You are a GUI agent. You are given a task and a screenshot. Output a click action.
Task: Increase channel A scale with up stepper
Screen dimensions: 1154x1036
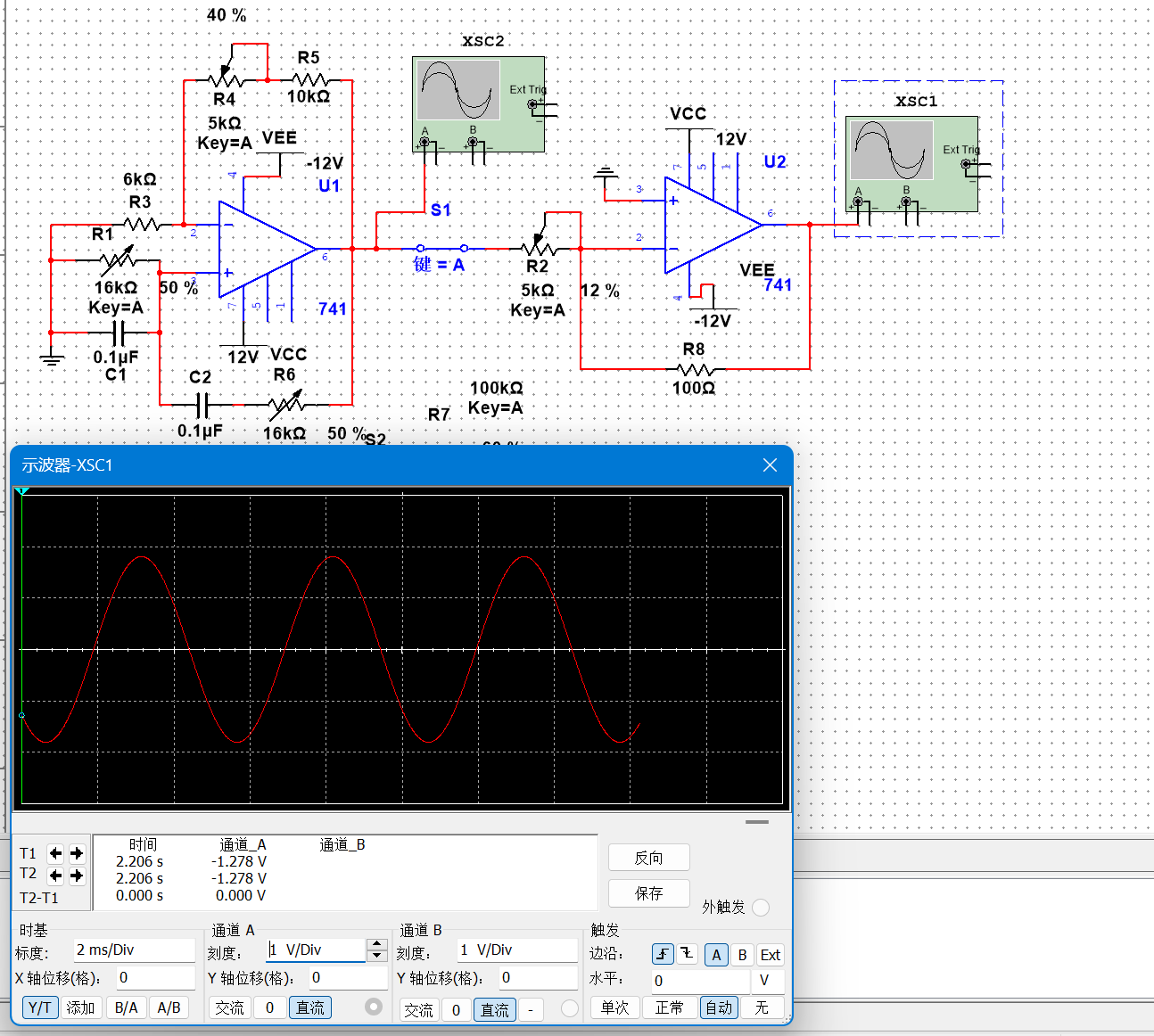[x=377, y=944]
